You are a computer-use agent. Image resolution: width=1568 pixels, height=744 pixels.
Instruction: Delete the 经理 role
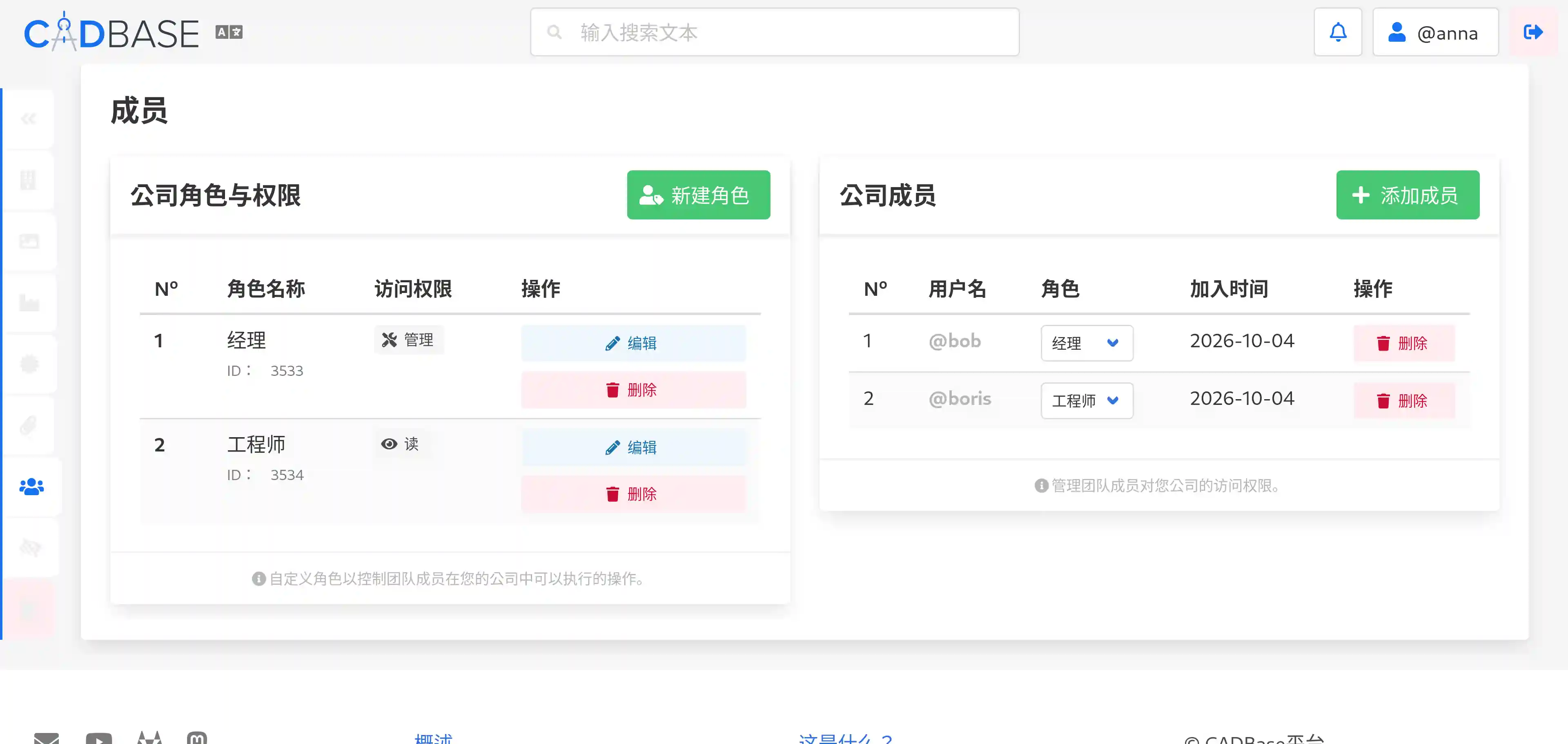(633, 390)
